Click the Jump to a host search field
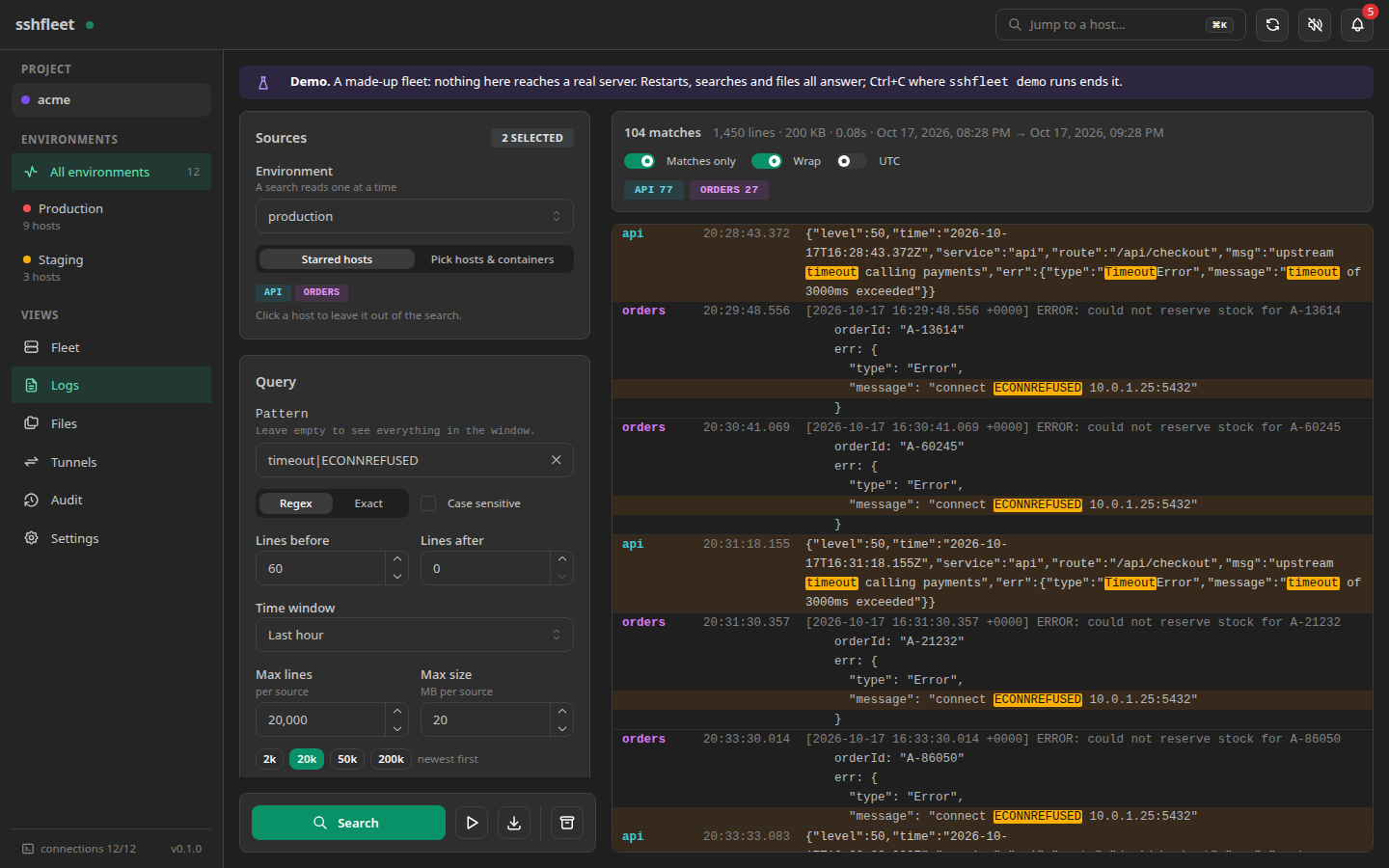This screenshot has height=868, width=1389. [x=1121, y=25]
